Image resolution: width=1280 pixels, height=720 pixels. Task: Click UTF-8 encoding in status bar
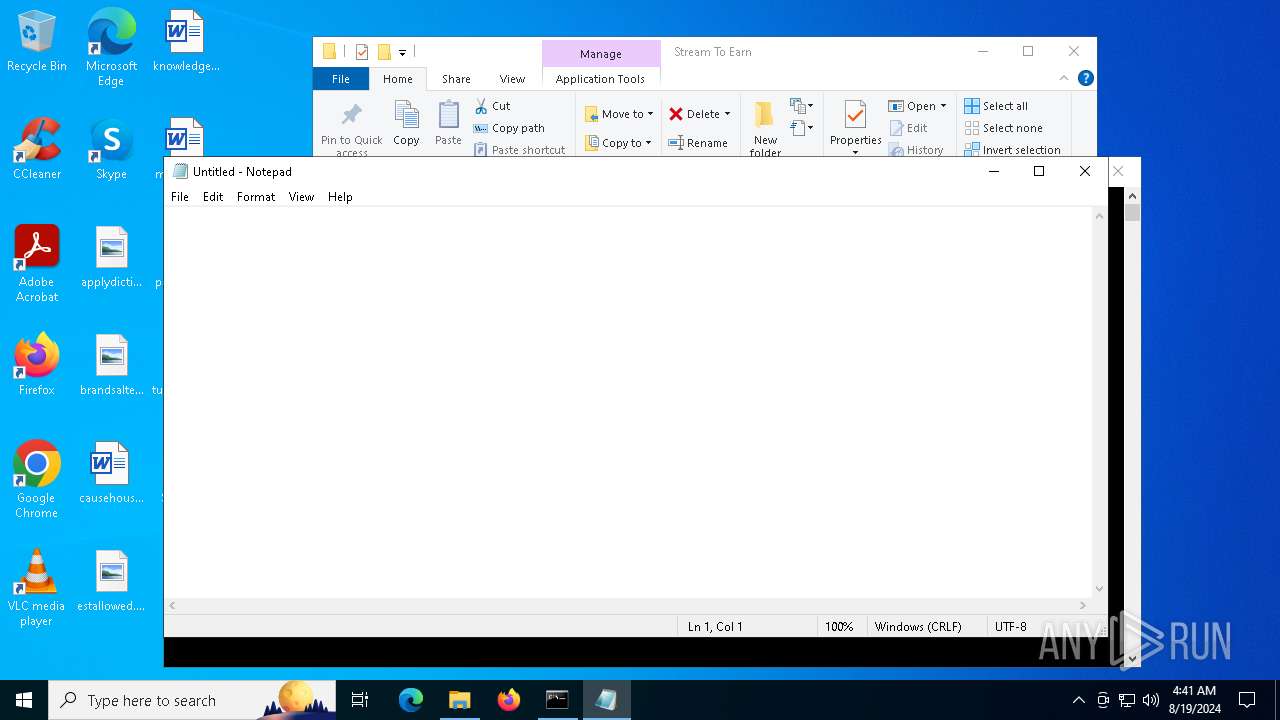pos(1010,627)
